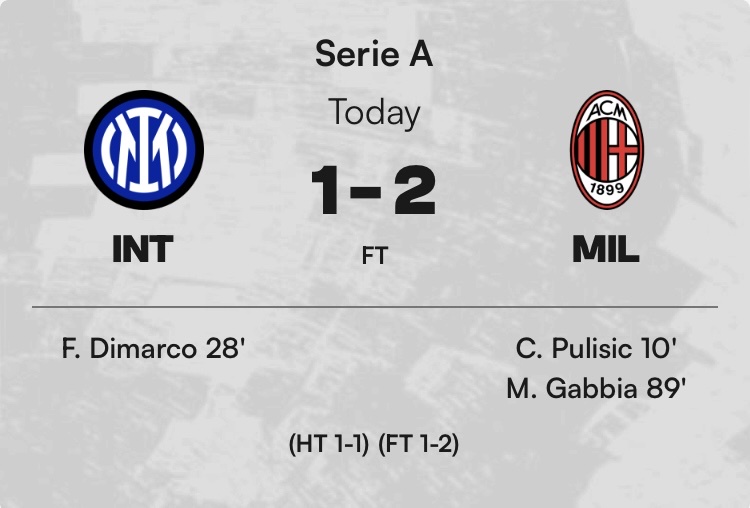Click 1899 on the Milan crest

tap(606, 186)
